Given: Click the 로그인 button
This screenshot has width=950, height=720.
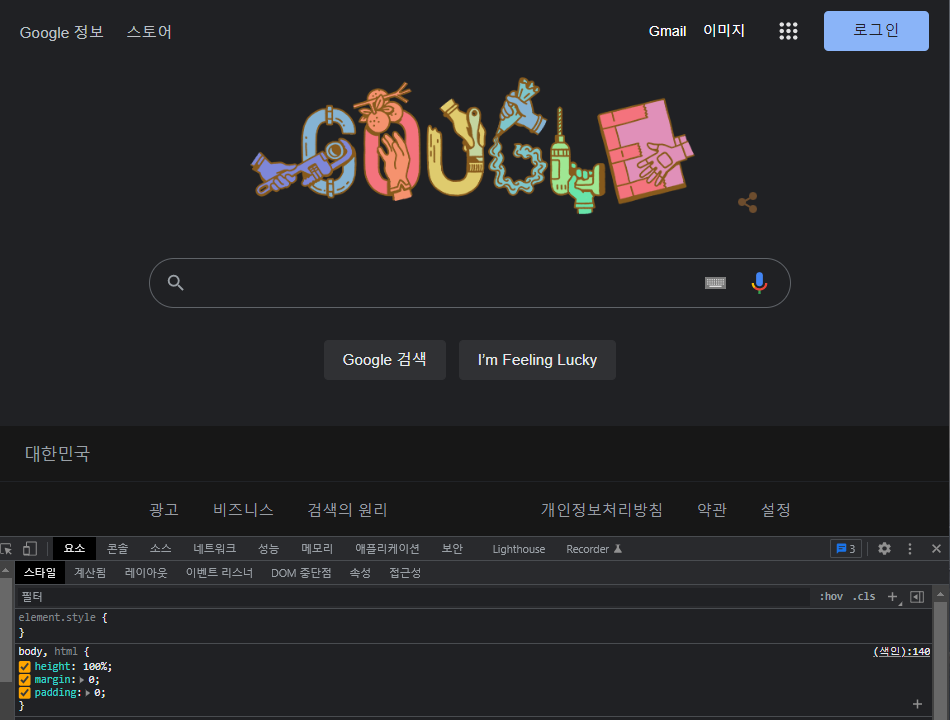Looking at the screenshot, I should (876, 30).
